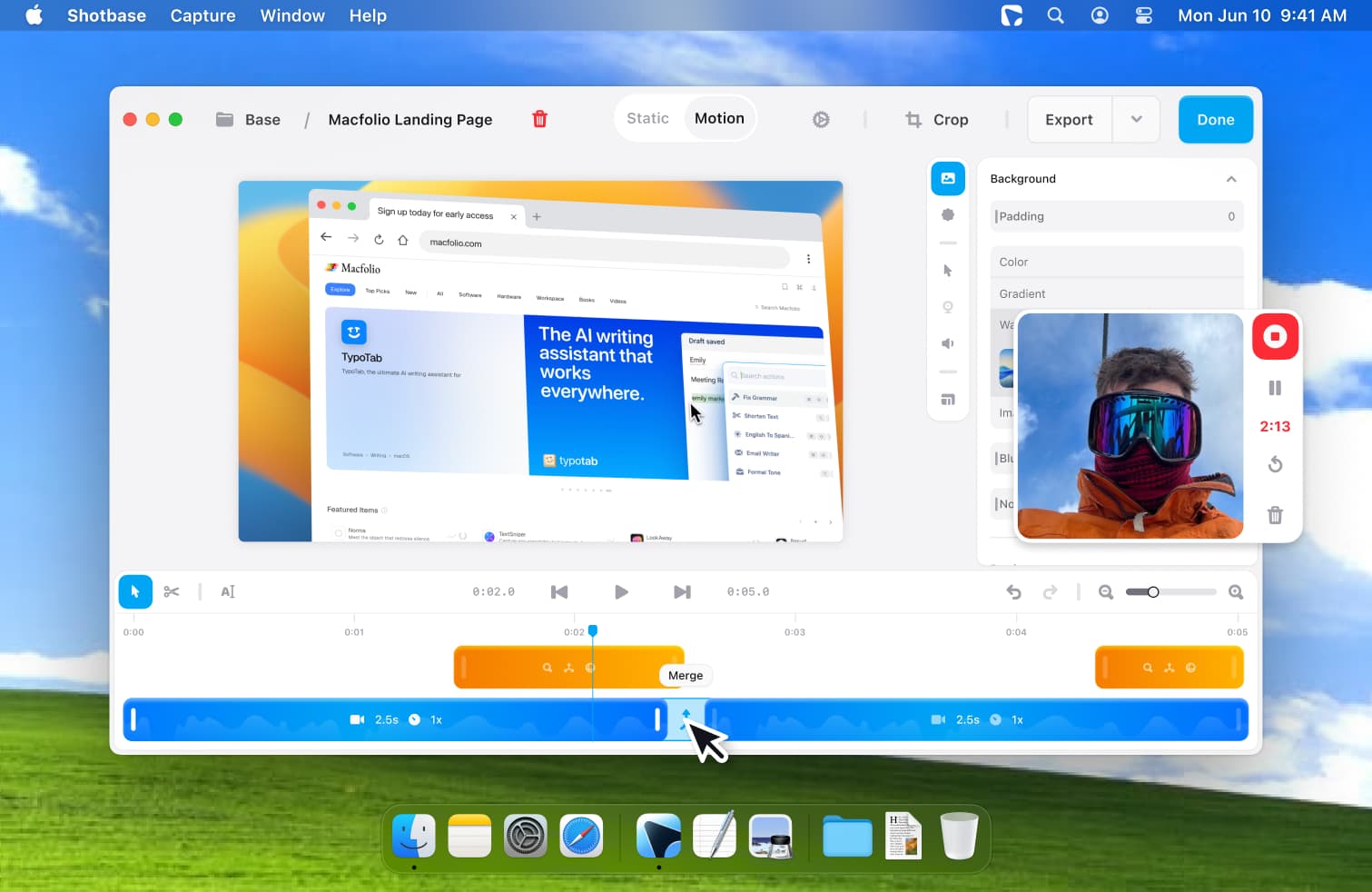The width and height of the screenshot is (1372, 892).
Task: Click the Shotbase icon in the menu bar
Action: pyautogui.click(x=1012, y=15)
